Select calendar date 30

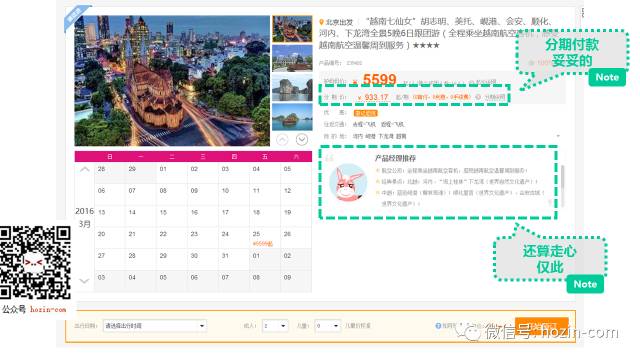(203, 260)
